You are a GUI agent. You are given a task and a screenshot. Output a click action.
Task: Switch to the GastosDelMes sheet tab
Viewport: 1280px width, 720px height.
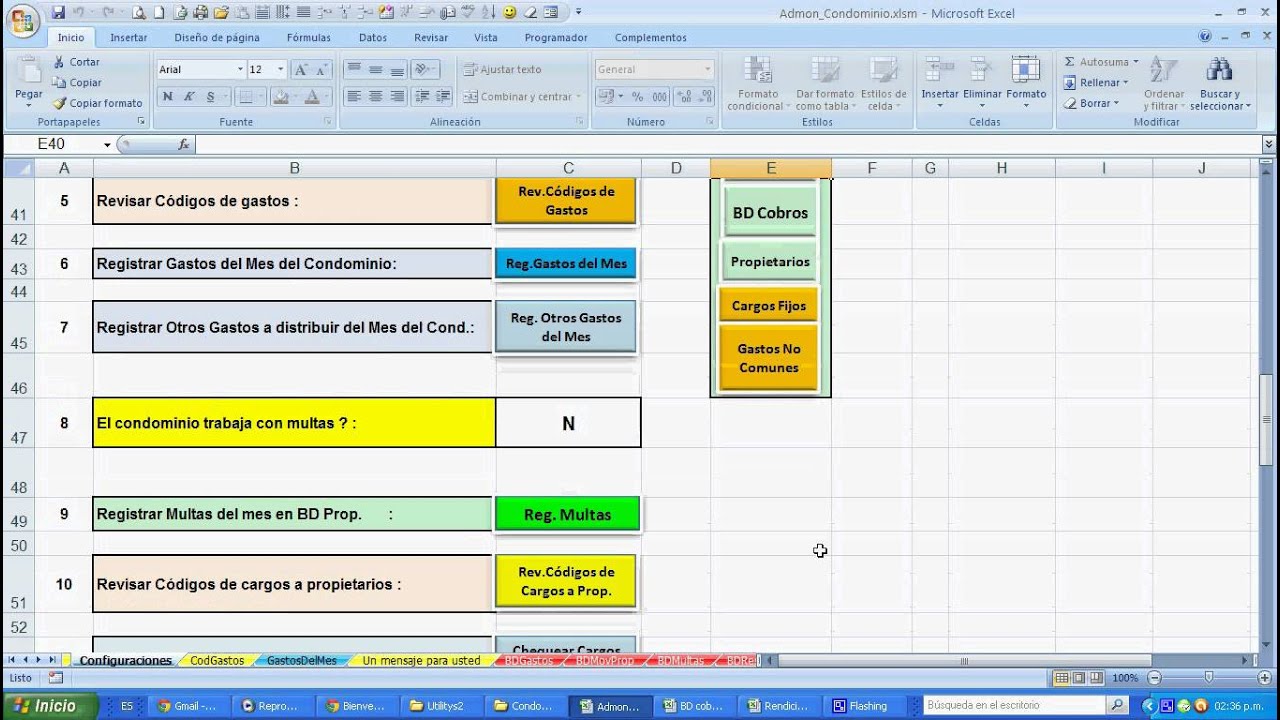point(301,660)
